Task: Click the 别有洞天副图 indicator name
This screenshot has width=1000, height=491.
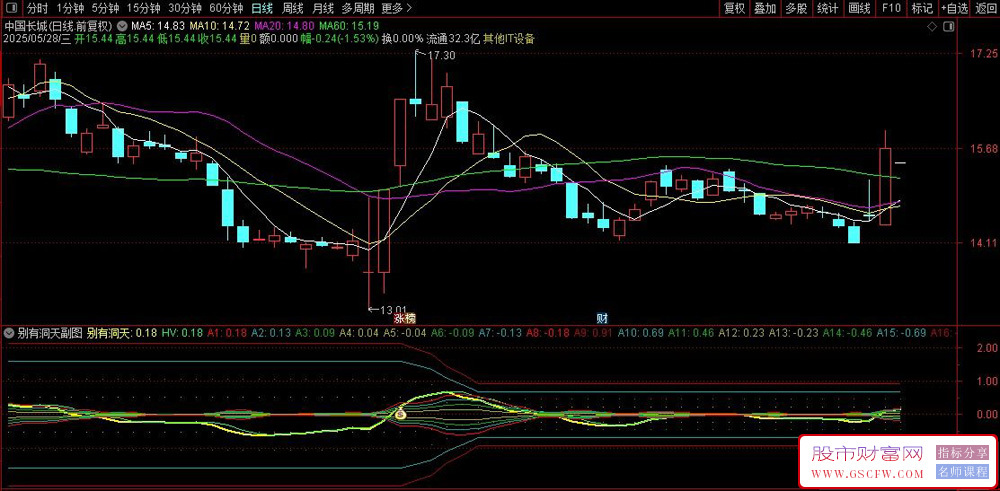Action: pos(50,333)
